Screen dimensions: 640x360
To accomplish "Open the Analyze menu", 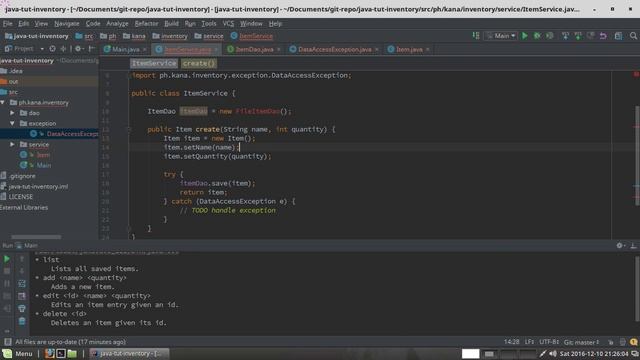I will point(117,24).
